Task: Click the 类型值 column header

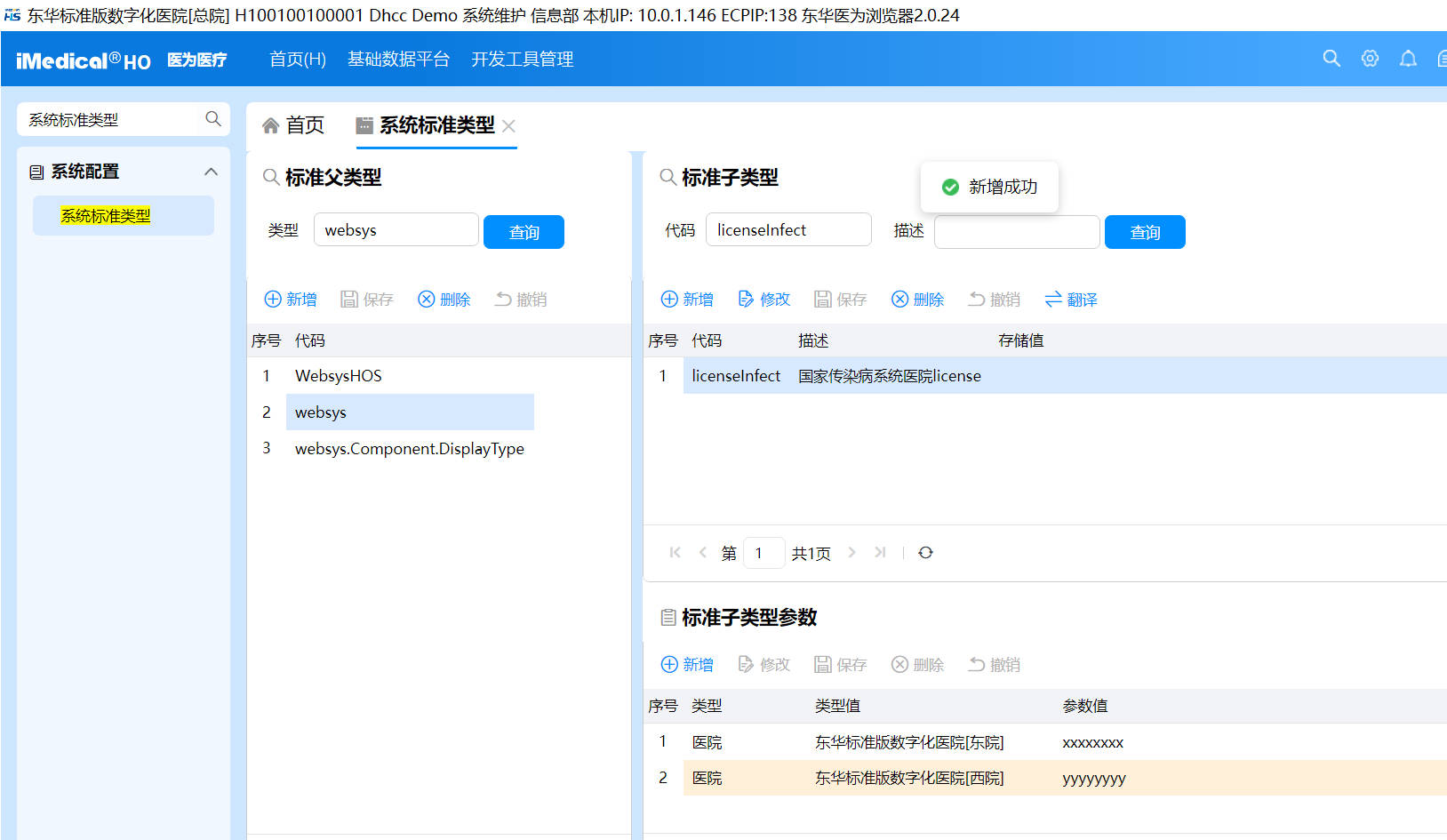Action: [837, 706]
